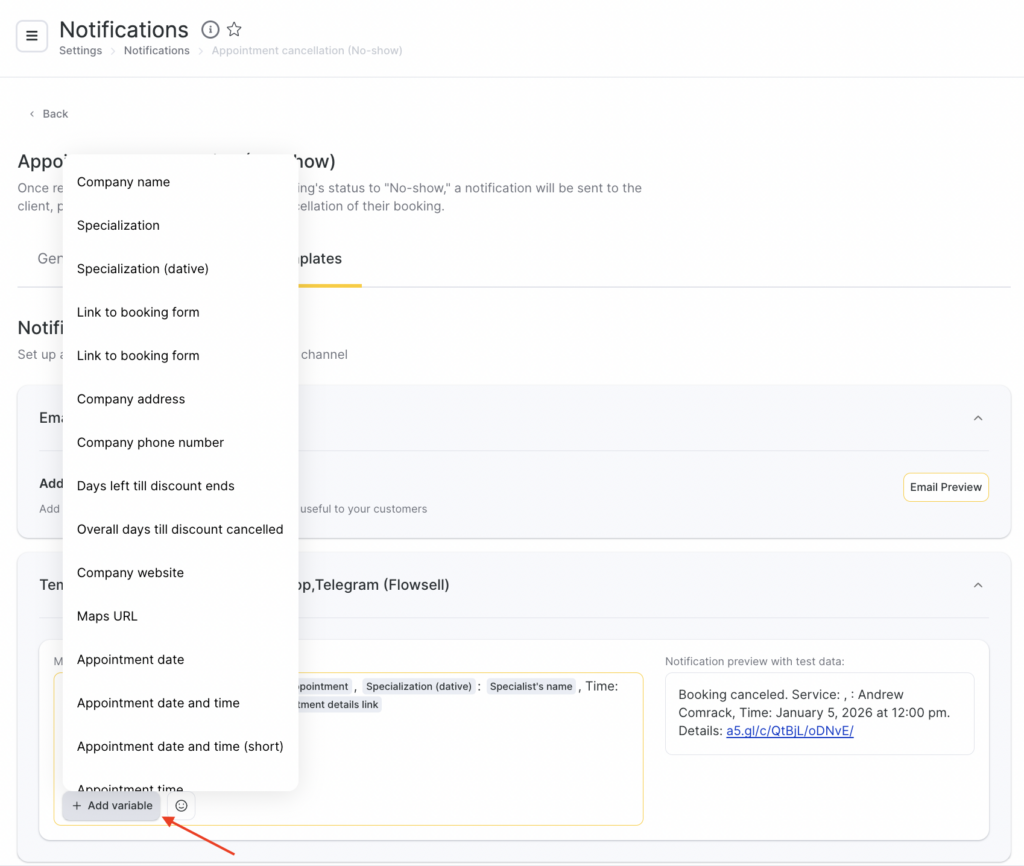Choose Appointment date and time (short)
1024x866 pixels.
[180, 746]
